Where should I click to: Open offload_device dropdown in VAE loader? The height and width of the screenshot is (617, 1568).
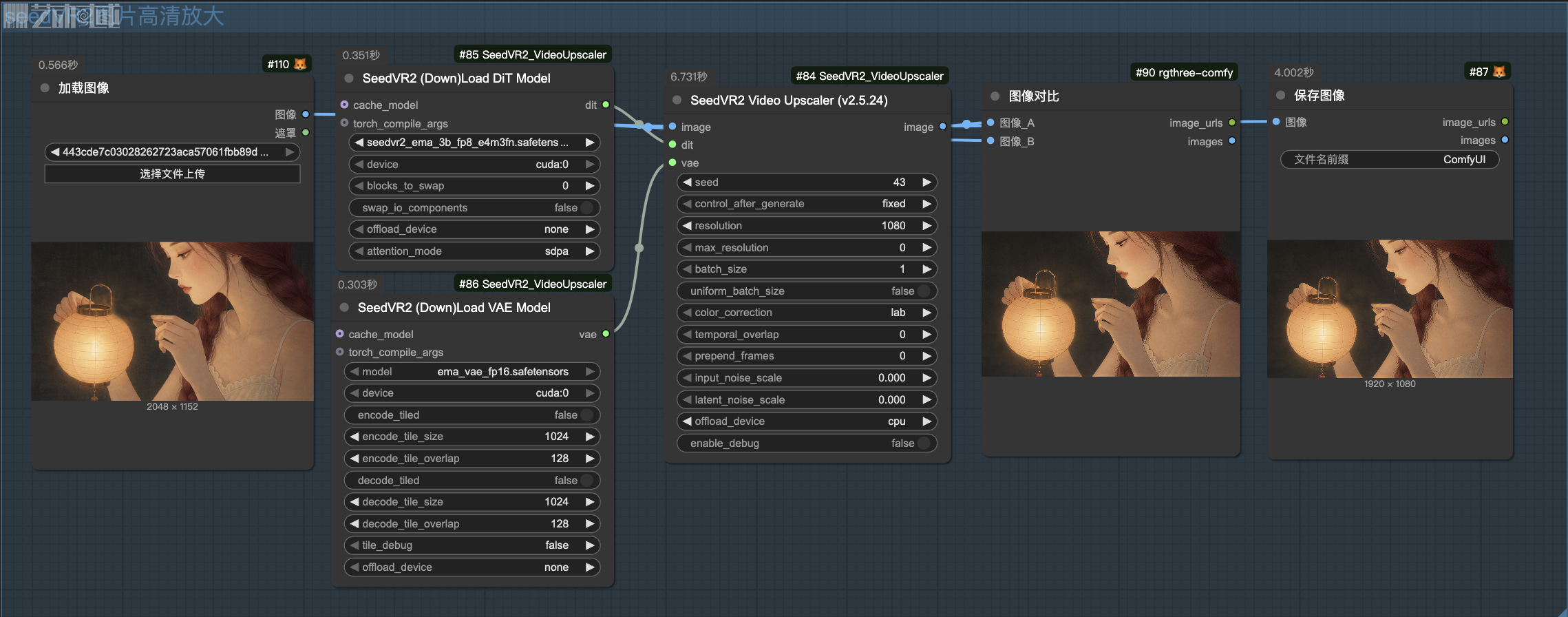472,567
